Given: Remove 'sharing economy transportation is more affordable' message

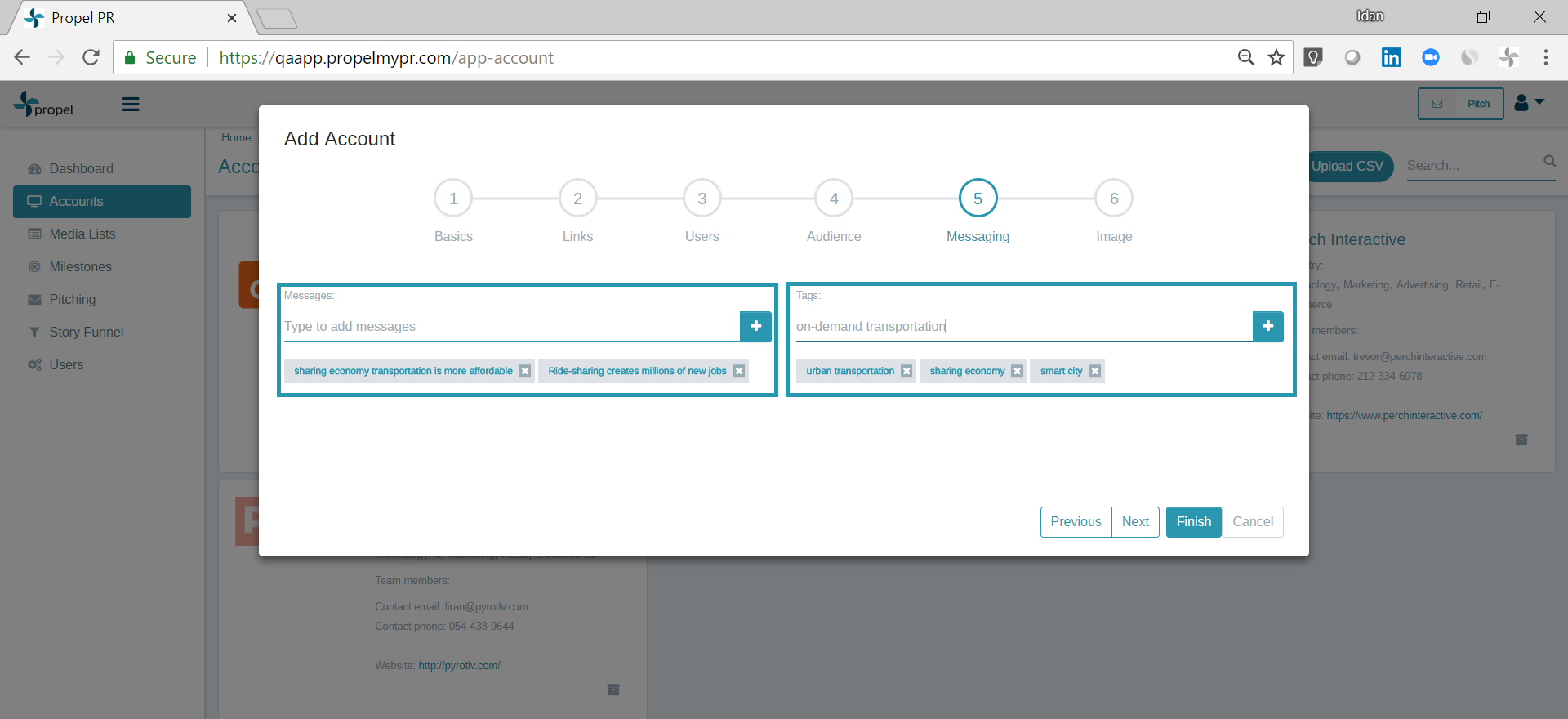Looking at the screenshot, I should [x=525, y=371].
